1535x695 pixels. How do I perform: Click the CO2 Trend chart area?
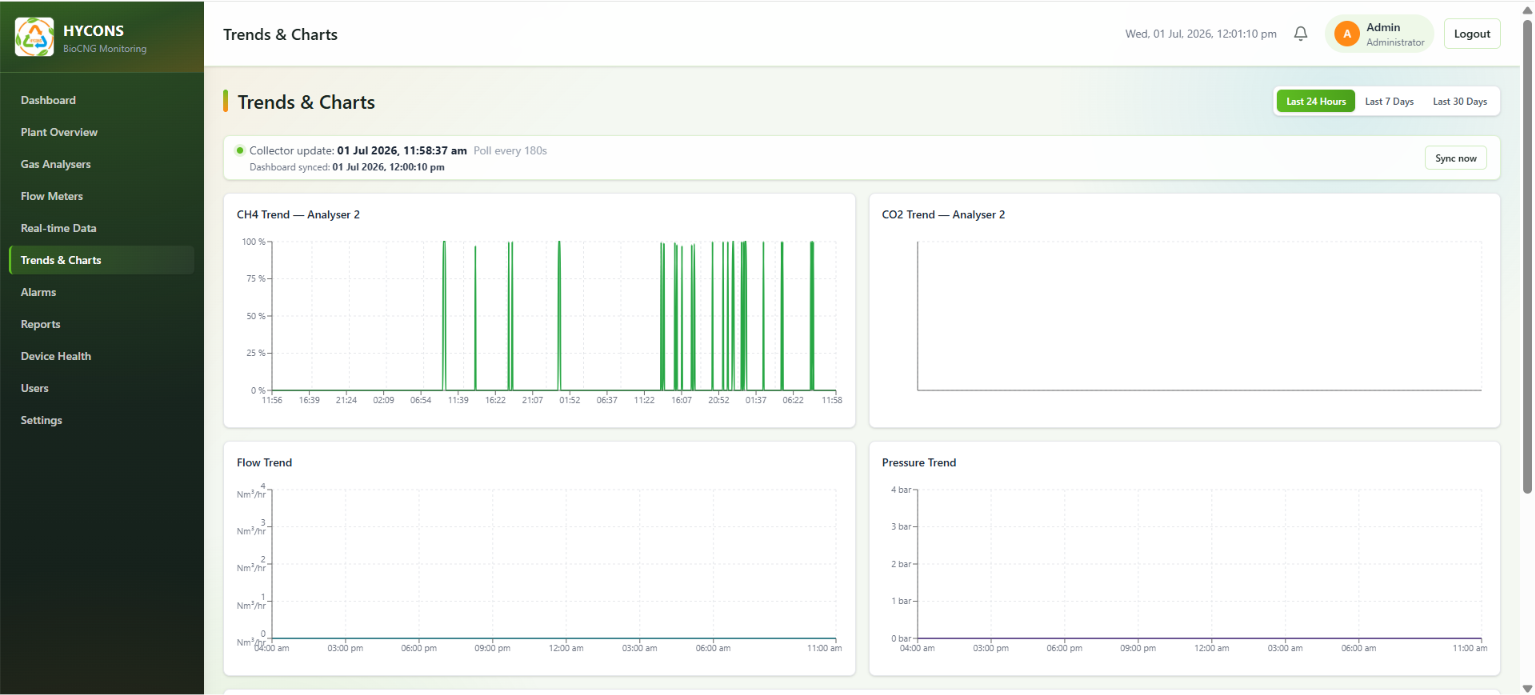point(1199,316)
